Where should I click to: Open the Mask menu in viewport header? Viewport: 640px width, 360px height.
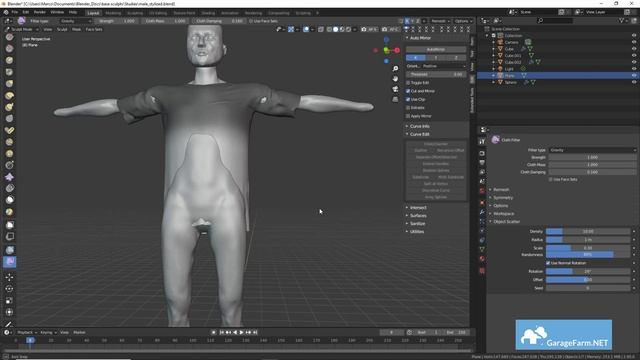tap(76, 29)
